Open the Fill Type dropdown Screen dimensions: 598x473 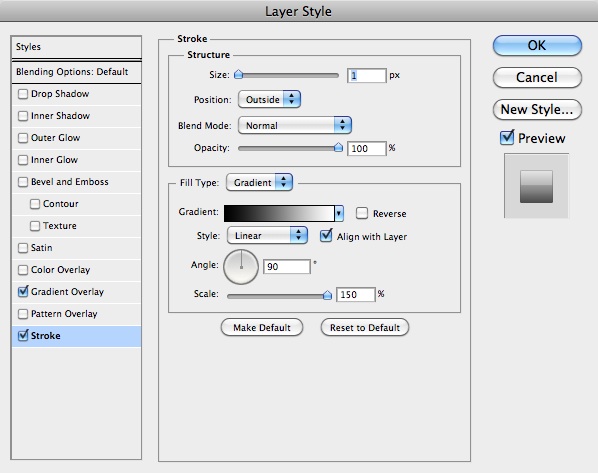[259, 182]
